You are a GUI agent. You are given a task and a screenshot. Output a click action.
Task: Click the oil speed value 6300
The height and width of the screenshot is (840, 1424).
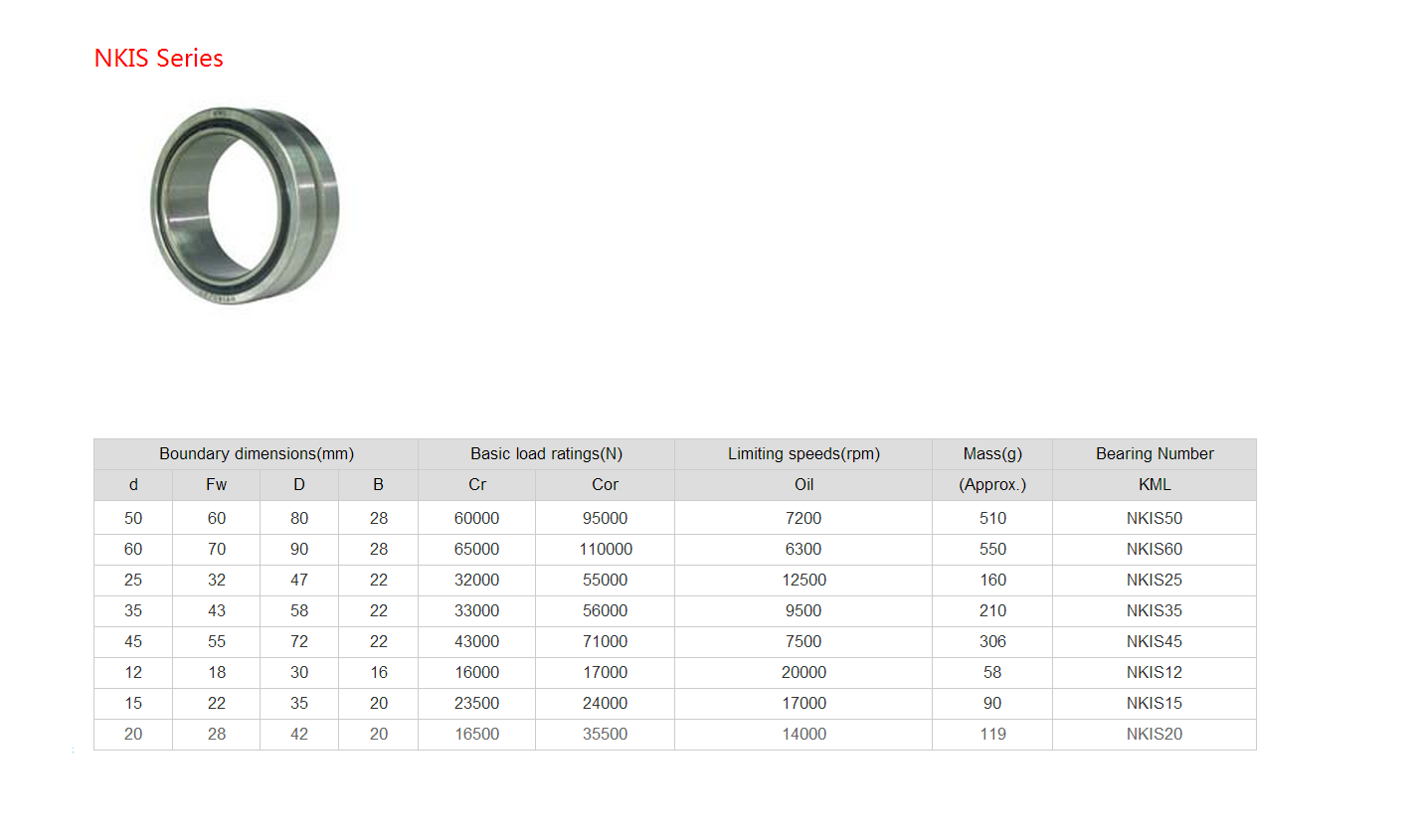point(803,550)
